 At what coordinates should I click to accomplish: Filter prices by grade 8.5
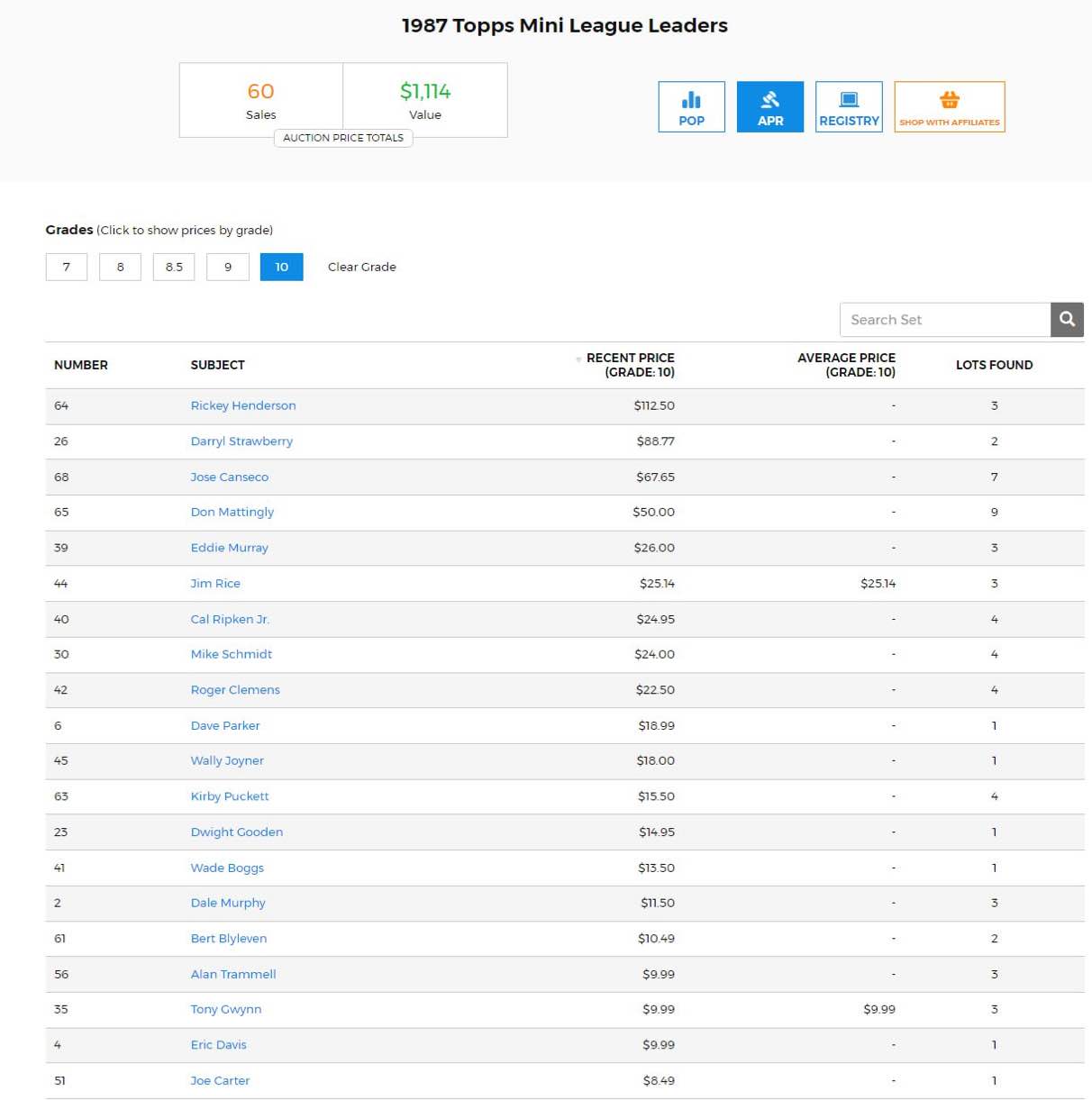click(x=174, y=267)
